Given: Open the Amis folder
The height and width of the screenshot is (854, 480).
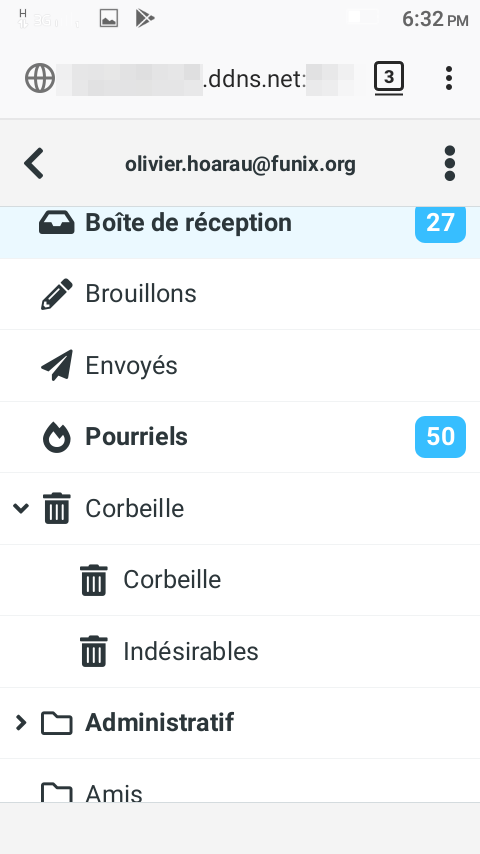Looking at the screenshot, I should click(240, 781).
